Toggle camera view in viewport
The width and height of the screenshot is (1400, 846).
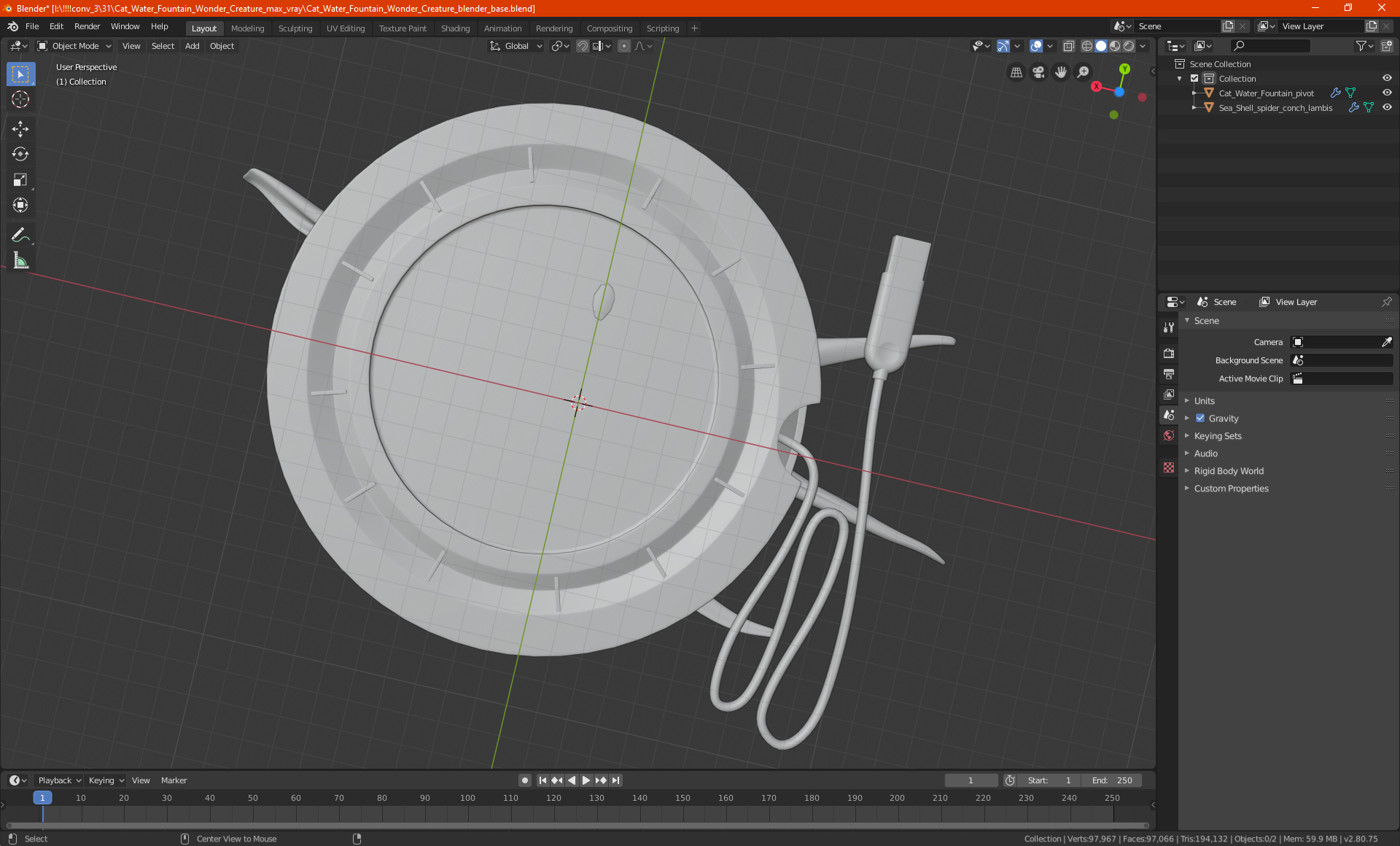1038,72
